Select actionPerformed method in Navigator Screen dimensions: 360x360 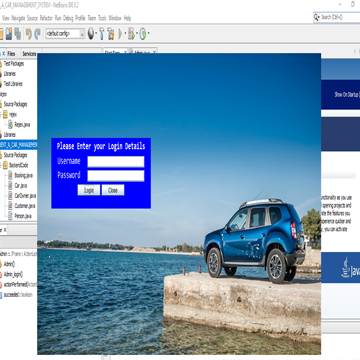[20, 285]
